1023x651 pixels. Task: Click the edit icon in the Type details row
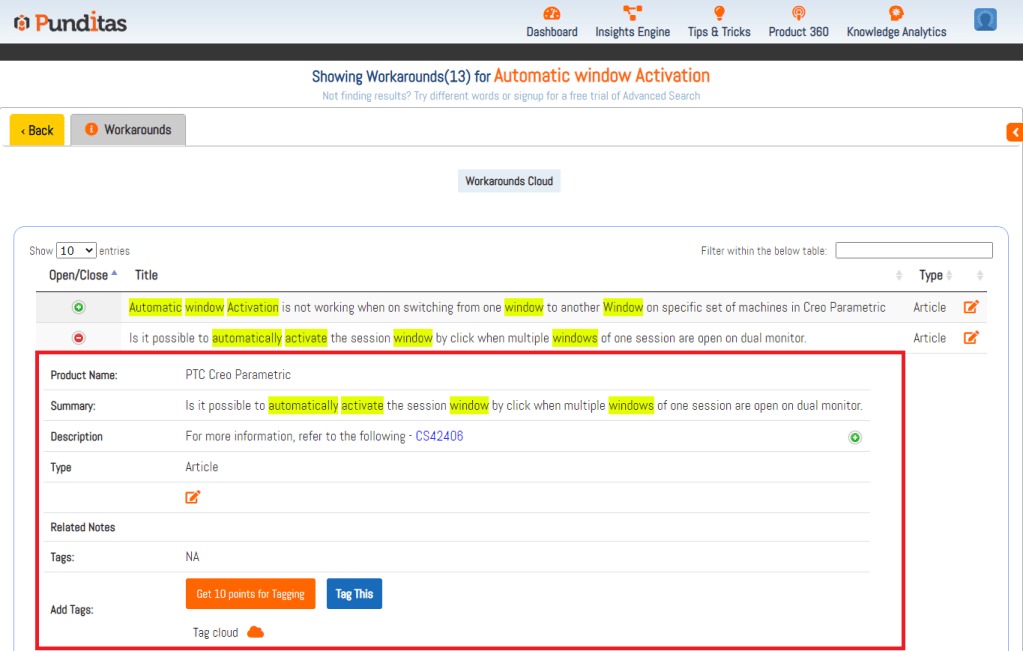[193, 497]
